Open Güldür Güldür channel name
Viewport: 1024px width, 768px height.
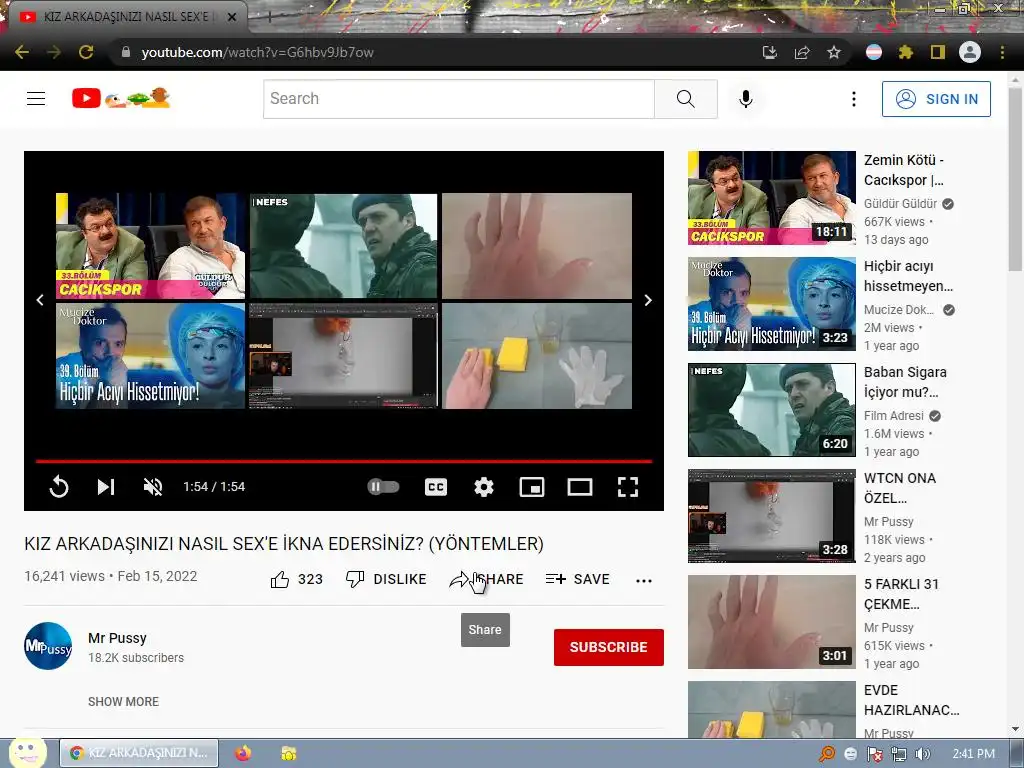pos(901,204)
